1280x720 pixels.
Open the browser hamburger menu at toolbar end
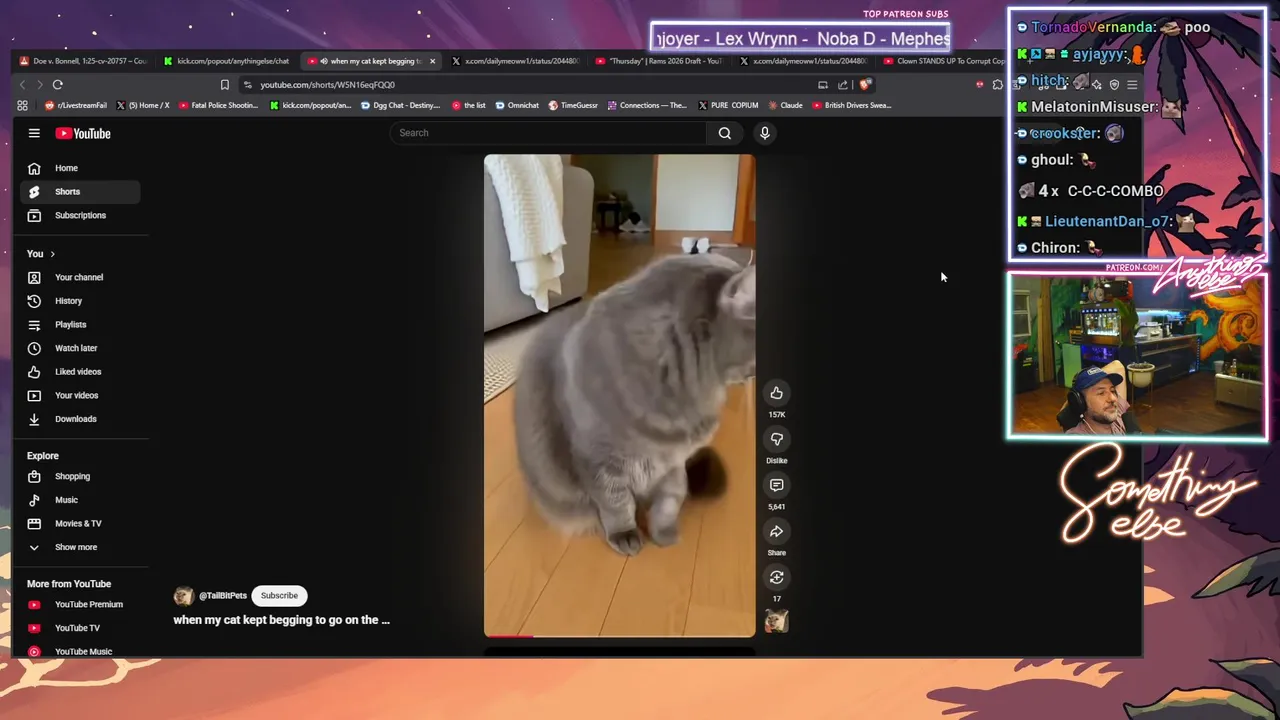click(1132, 85)
